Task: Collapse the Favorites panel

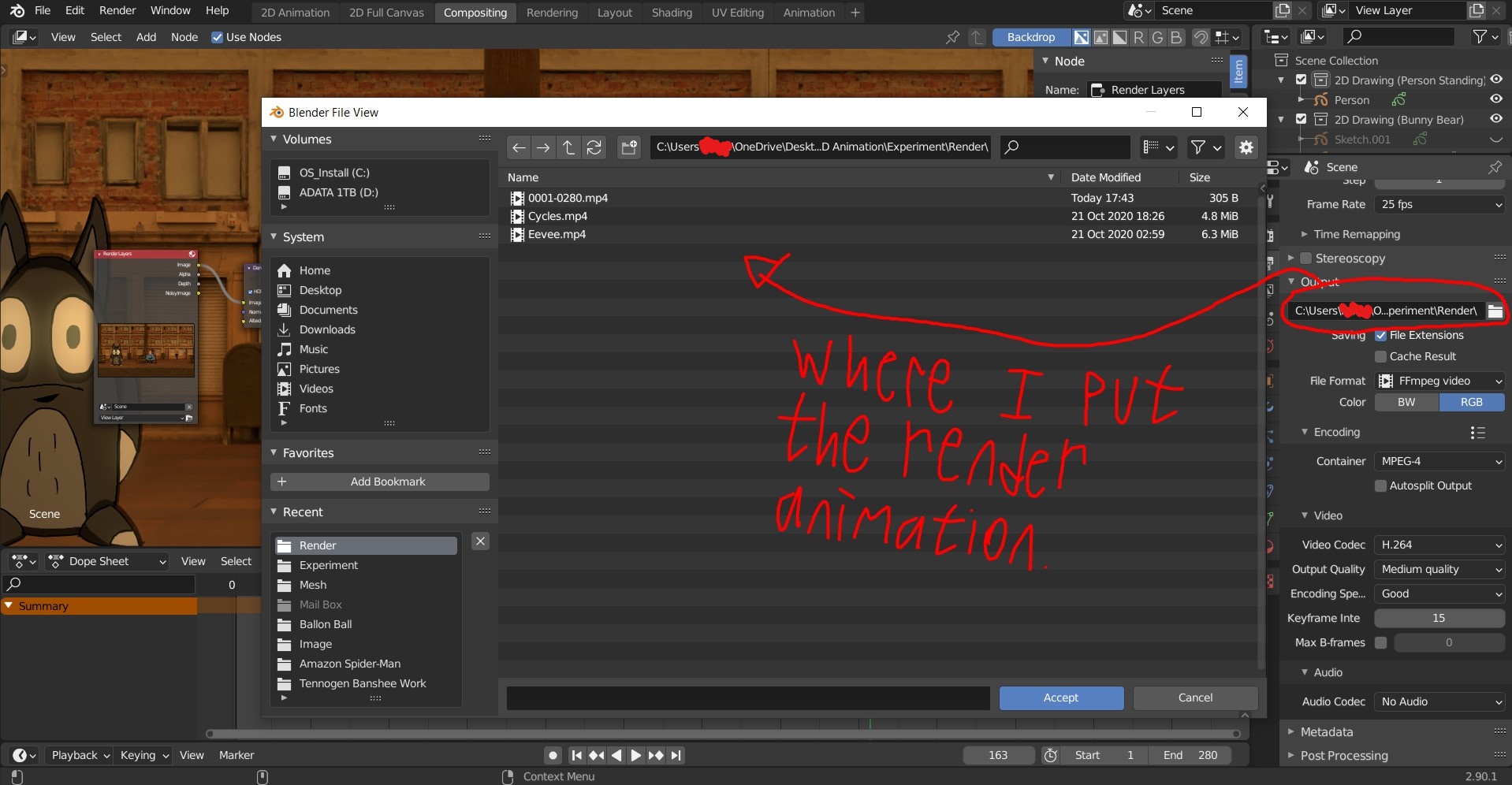Action: [x=274, y=453]
